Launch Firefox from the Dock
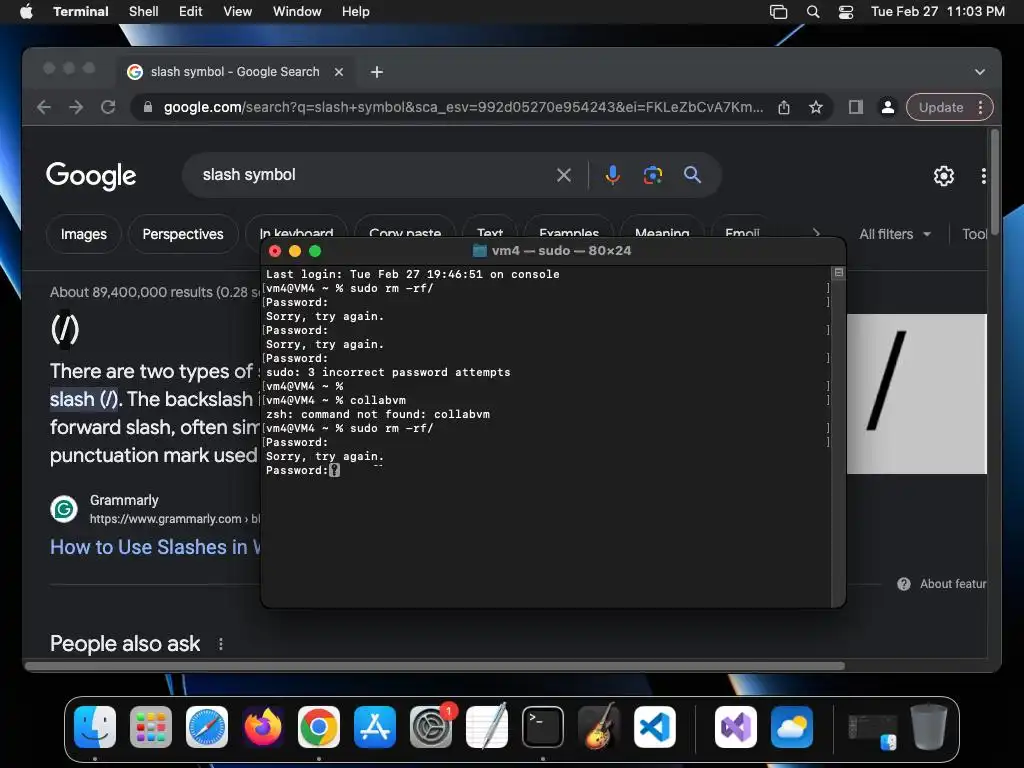Viewport: 1024px width, 768px height. (263, 727)
